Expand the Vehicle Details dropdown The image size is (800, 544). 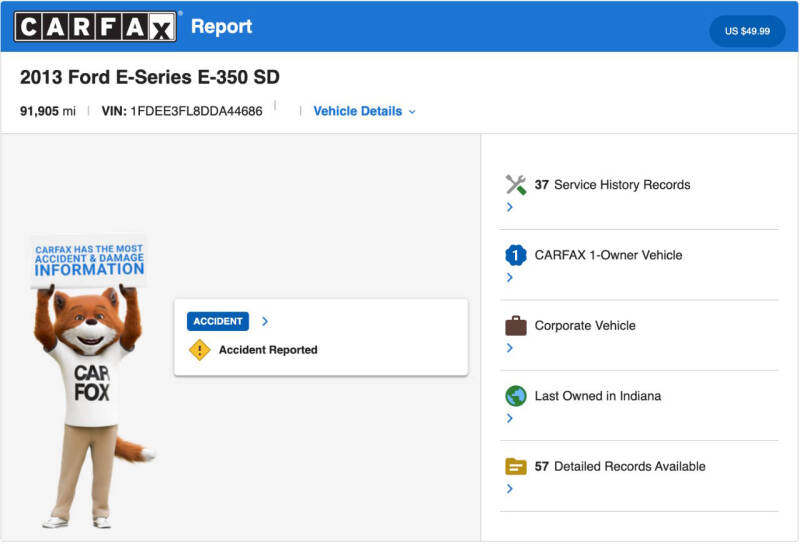365,111
